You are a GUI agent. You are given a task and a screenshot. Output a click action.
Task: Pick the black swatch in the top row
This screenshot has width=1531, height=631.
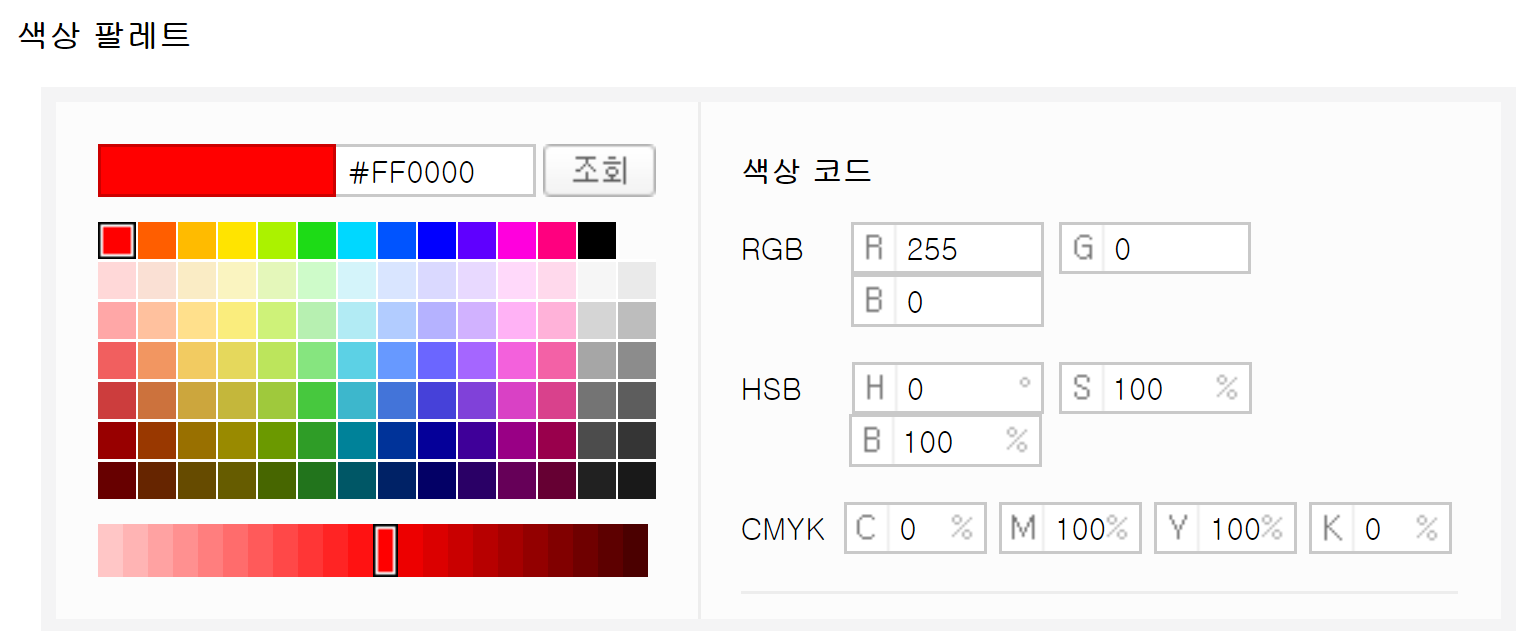pyautogui.click(x=597, y=241)
